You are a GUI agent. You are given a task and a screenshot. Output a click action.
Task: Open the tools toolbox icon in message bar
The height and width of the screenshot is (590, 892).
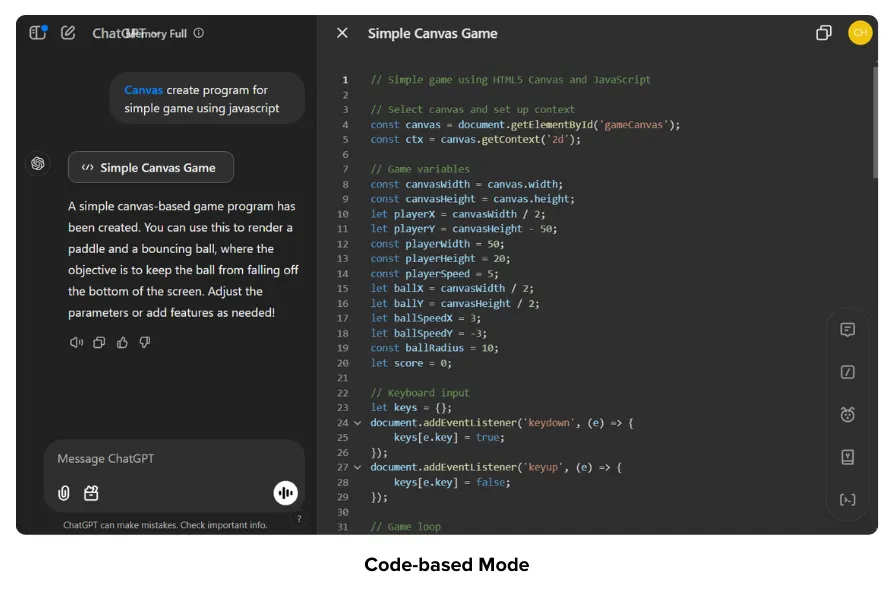pyautogui.click(x=91, y=493)
